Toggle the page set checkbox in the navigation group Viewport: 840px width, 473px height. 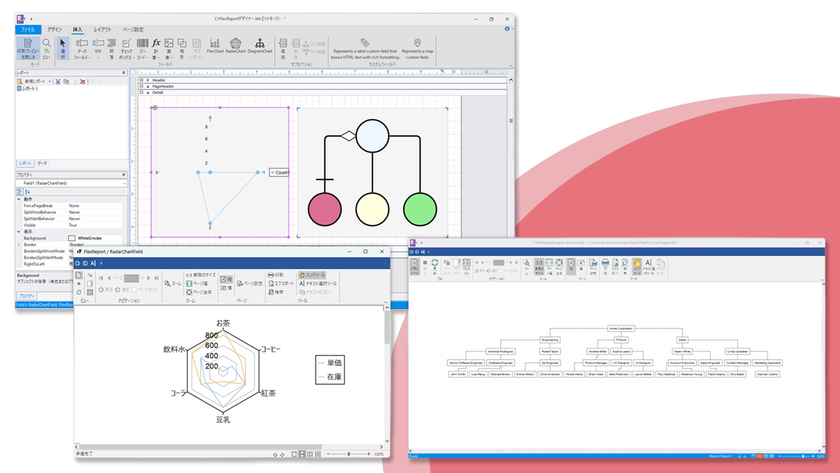tap(134, 290)
